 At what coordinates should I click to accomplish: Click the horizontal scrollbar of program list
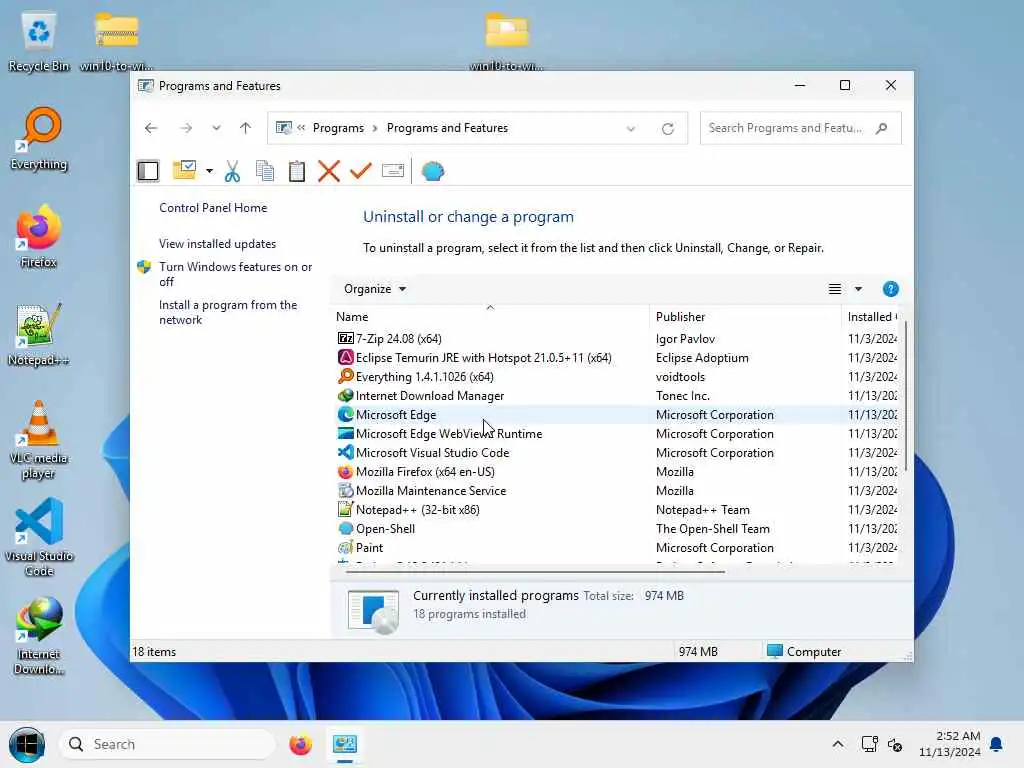(x=535, y=571)
